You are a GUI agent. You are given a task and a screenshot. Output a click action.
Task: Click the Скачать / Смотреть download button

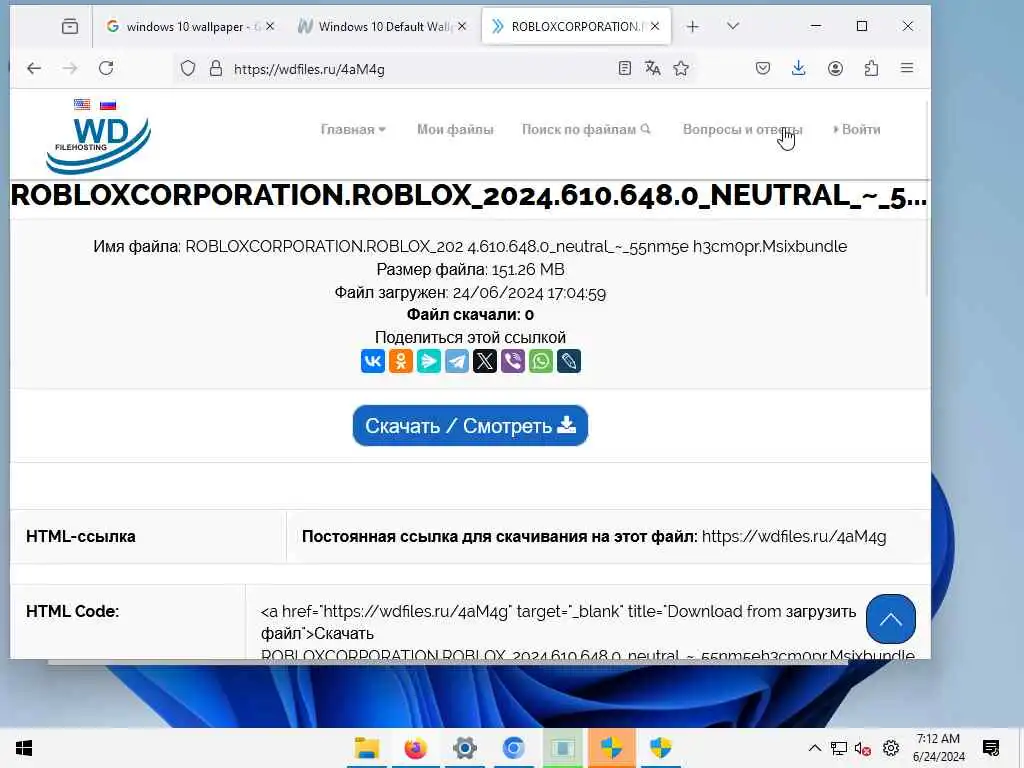470,426
